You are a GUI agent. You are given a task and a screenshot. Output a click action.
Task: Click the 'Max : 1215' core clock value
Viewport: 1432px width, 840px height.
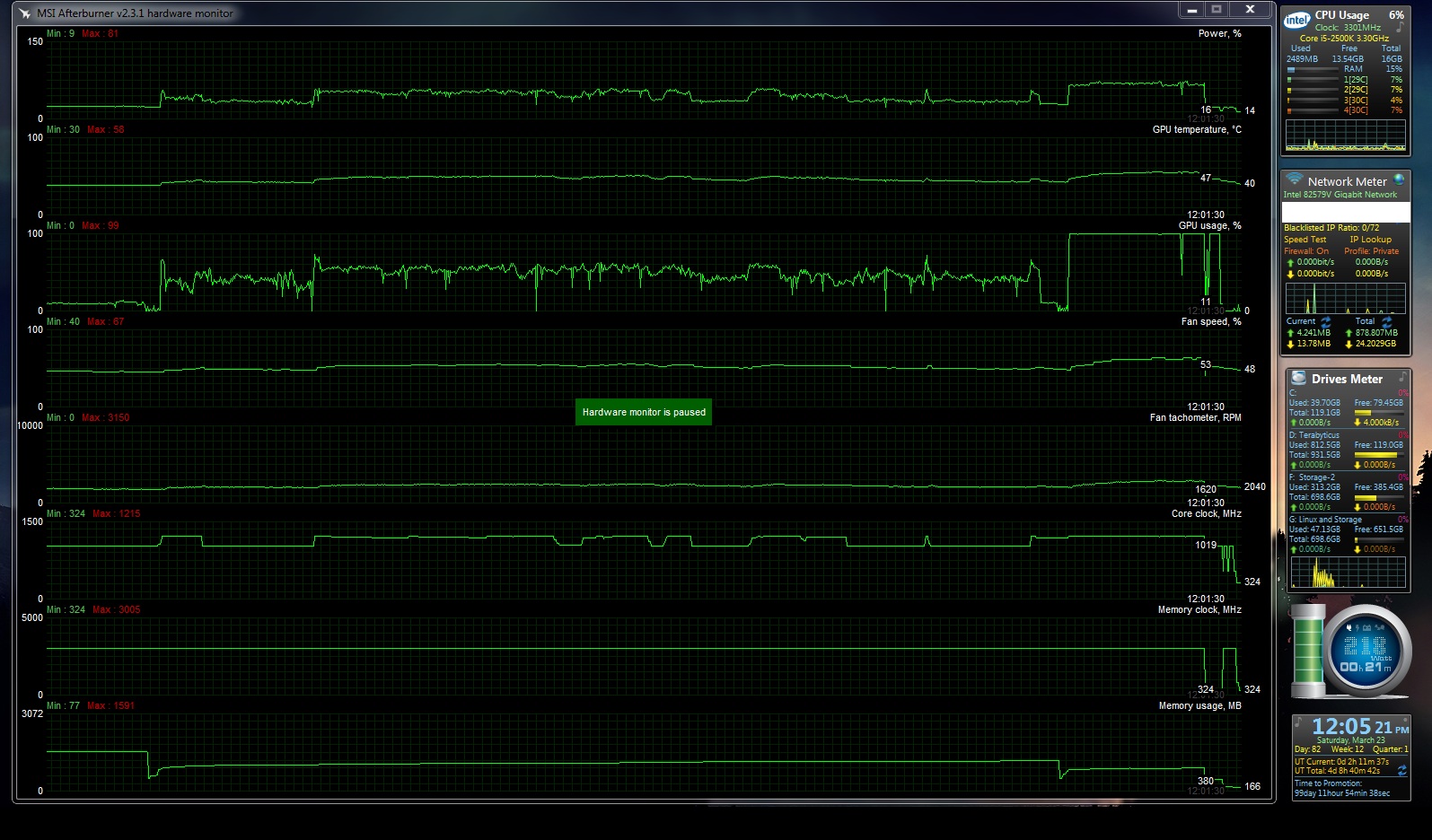116,513
